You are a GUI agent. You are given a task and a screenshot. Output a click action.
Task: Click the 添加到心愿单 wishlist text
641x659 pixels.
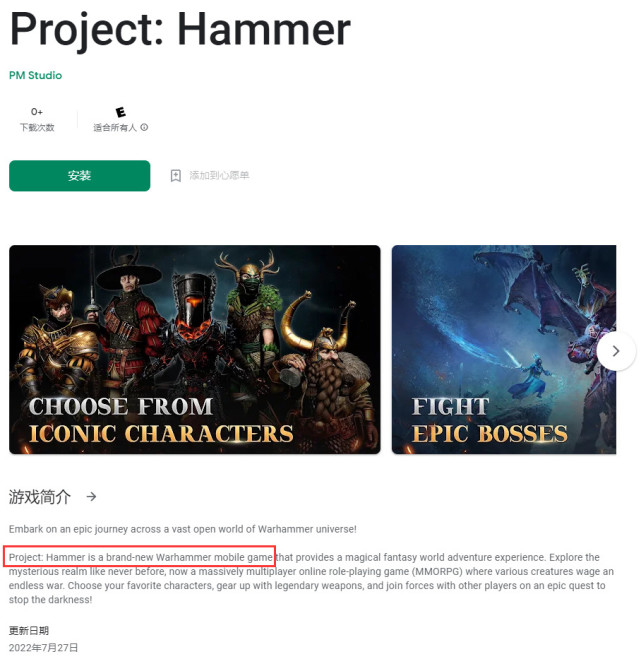pos(219,175)
